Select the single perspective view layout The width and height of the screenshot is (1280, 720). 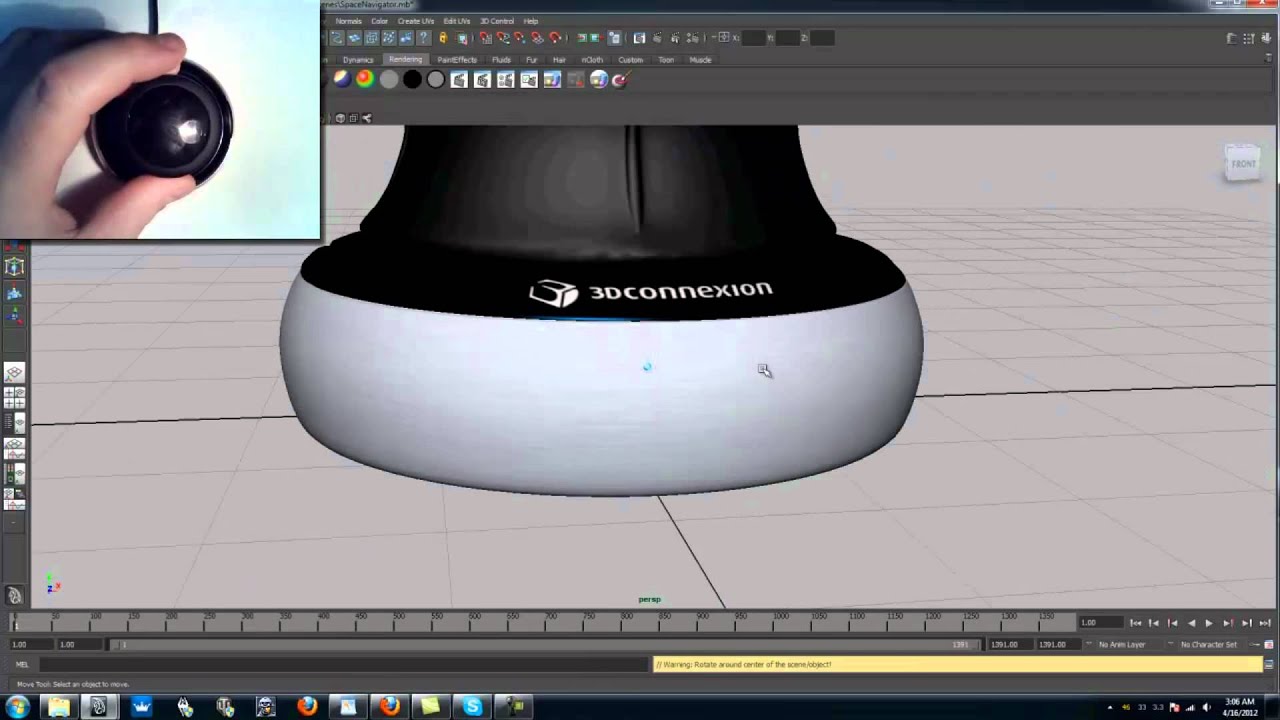14,372
